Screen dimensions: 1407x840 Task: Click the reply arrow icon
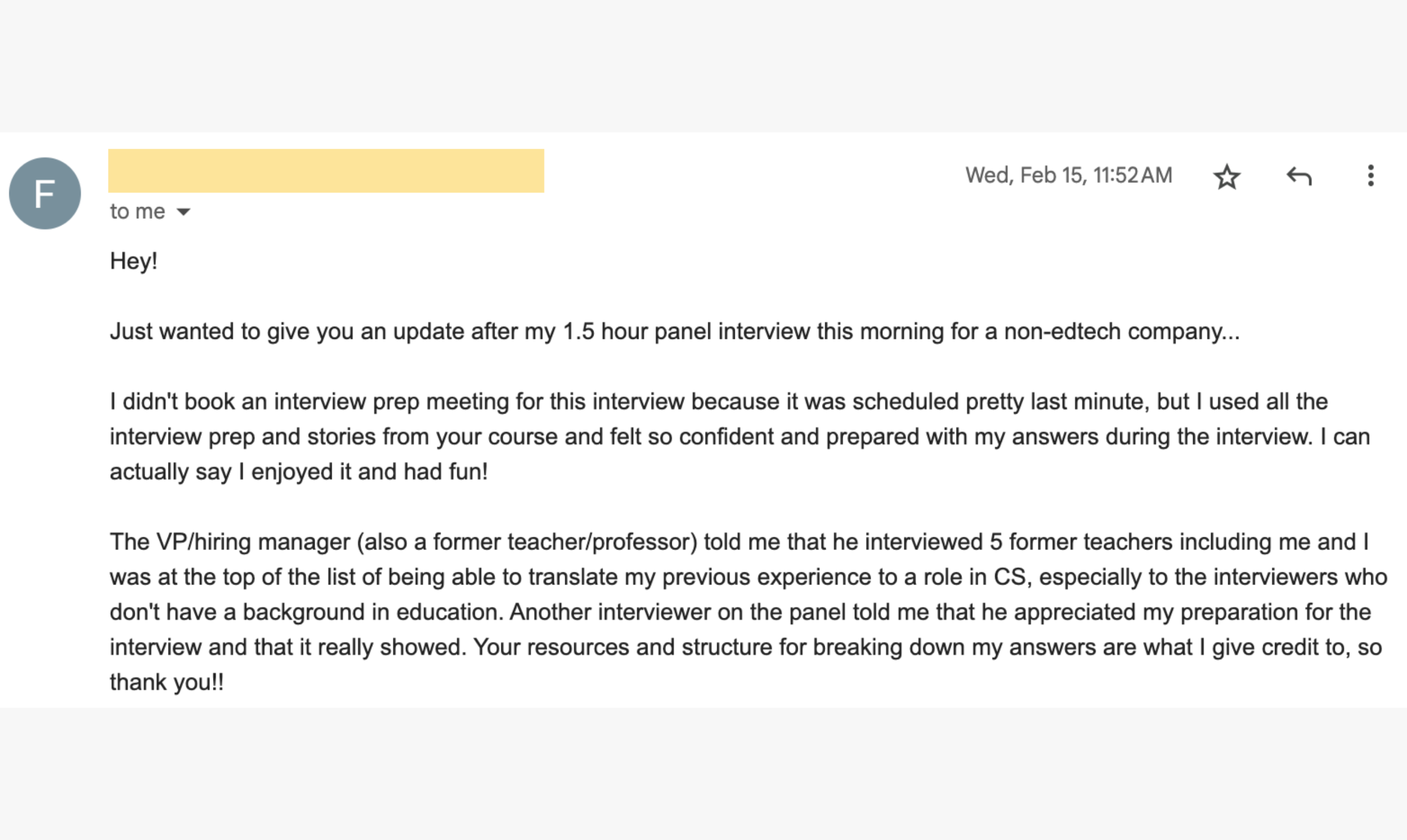[1299, 176]
